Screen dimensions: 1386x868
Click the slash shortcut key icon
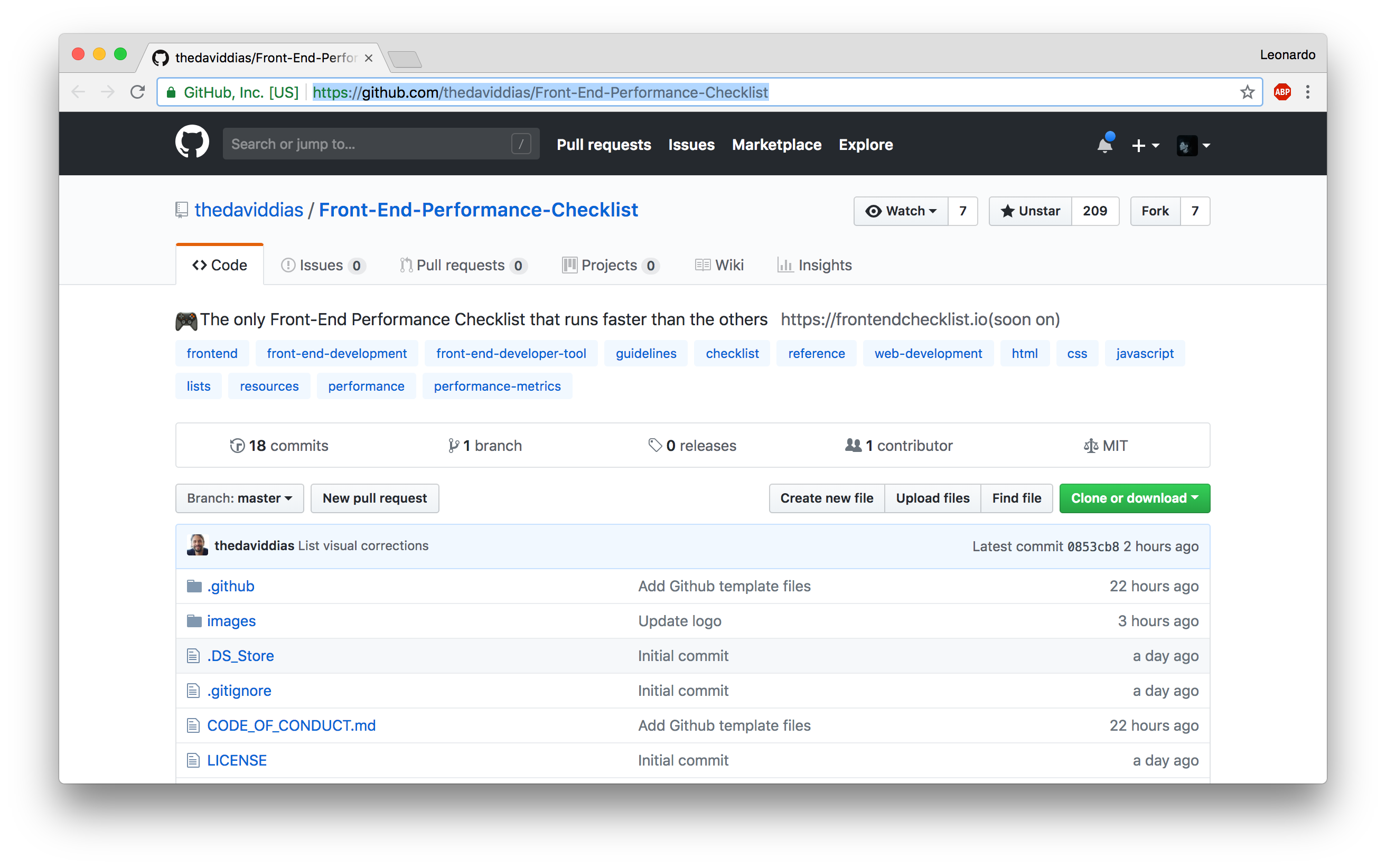[x=521, y=144]
